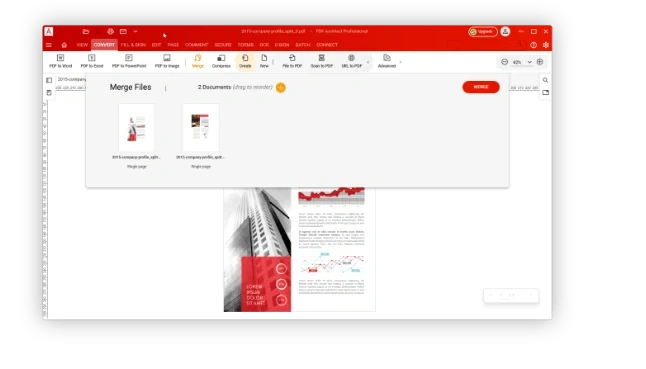Open the File to PDF tool
646x369 pixels.
[292, 61]
